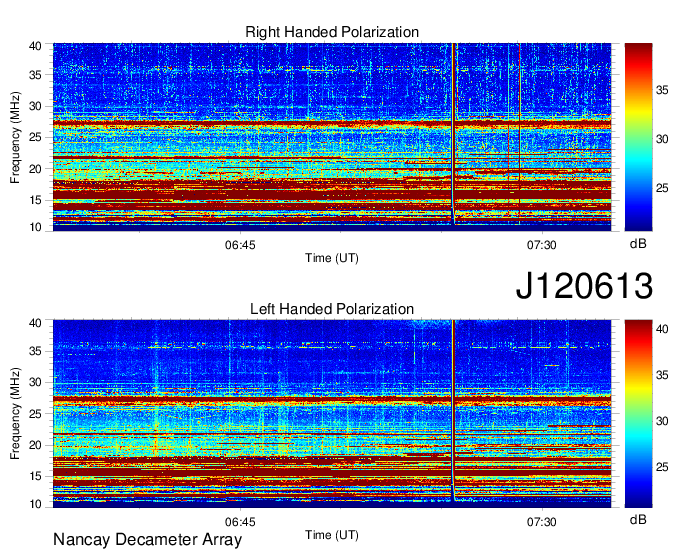This screenshot has height=552, width=680.
Task: Click the dB unit label under bottom colorbar
Action: 638,520
